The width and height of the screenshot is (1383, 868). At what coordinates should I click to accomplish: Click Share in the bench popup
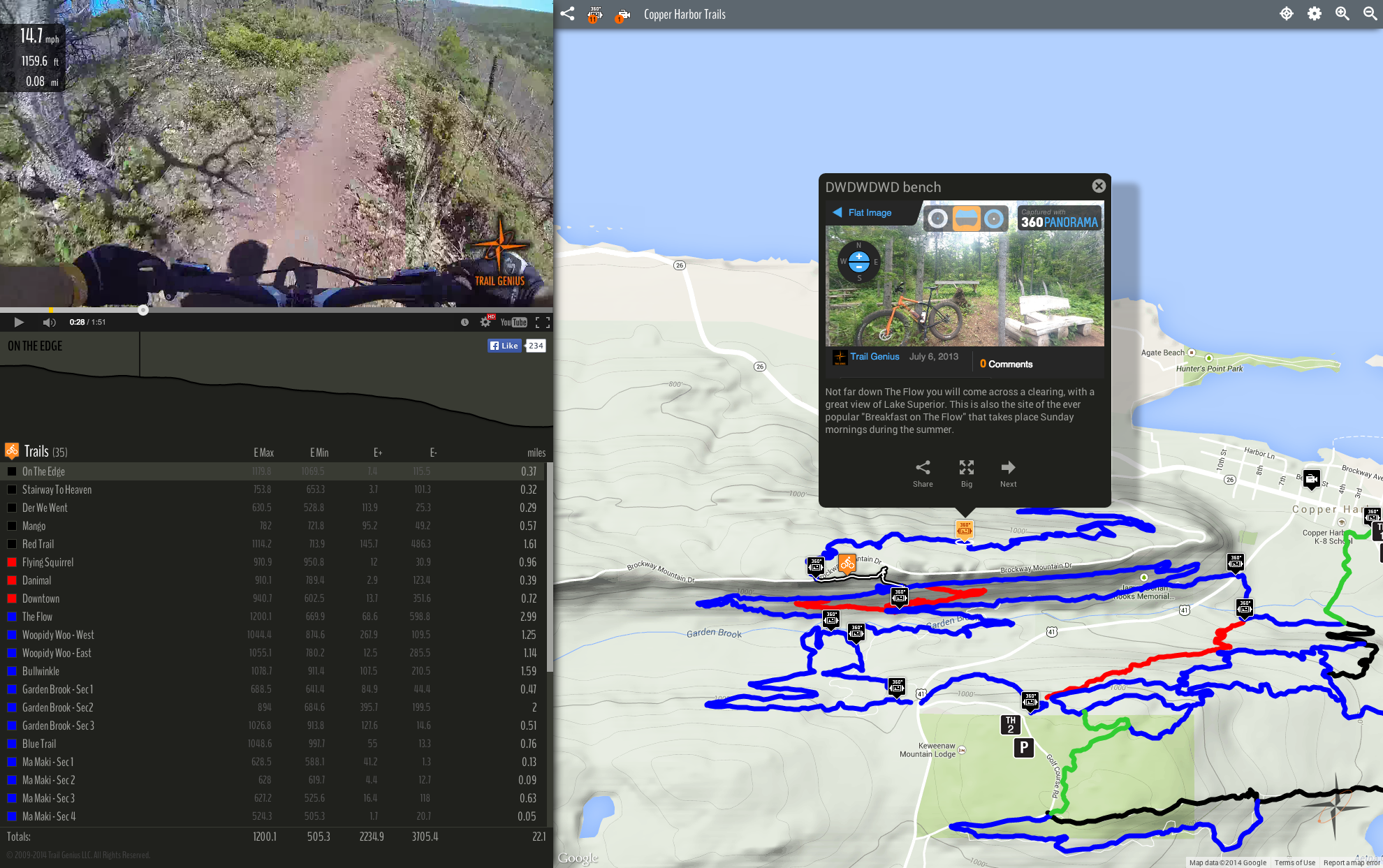tap(923, 473)
